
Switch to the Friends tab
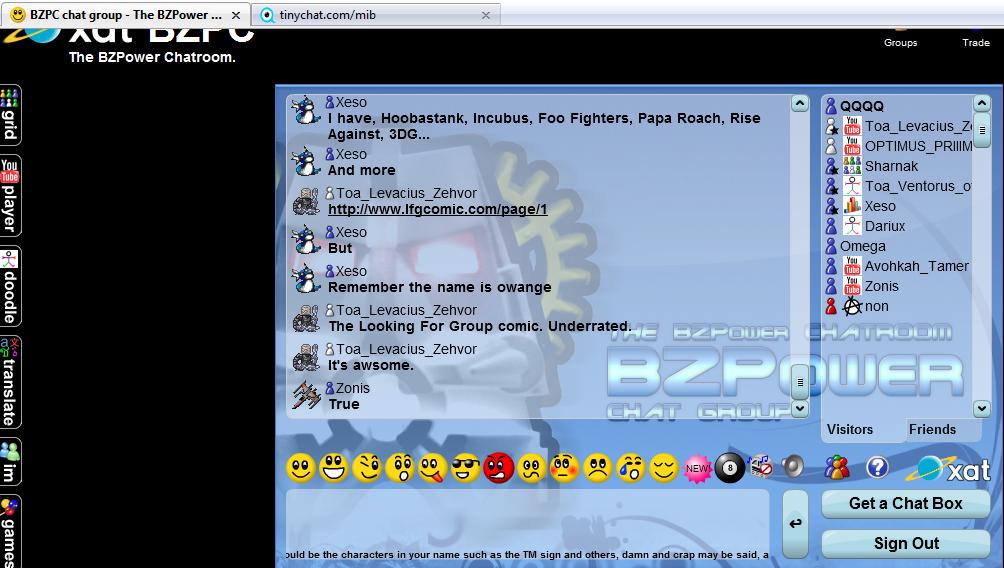932,429
